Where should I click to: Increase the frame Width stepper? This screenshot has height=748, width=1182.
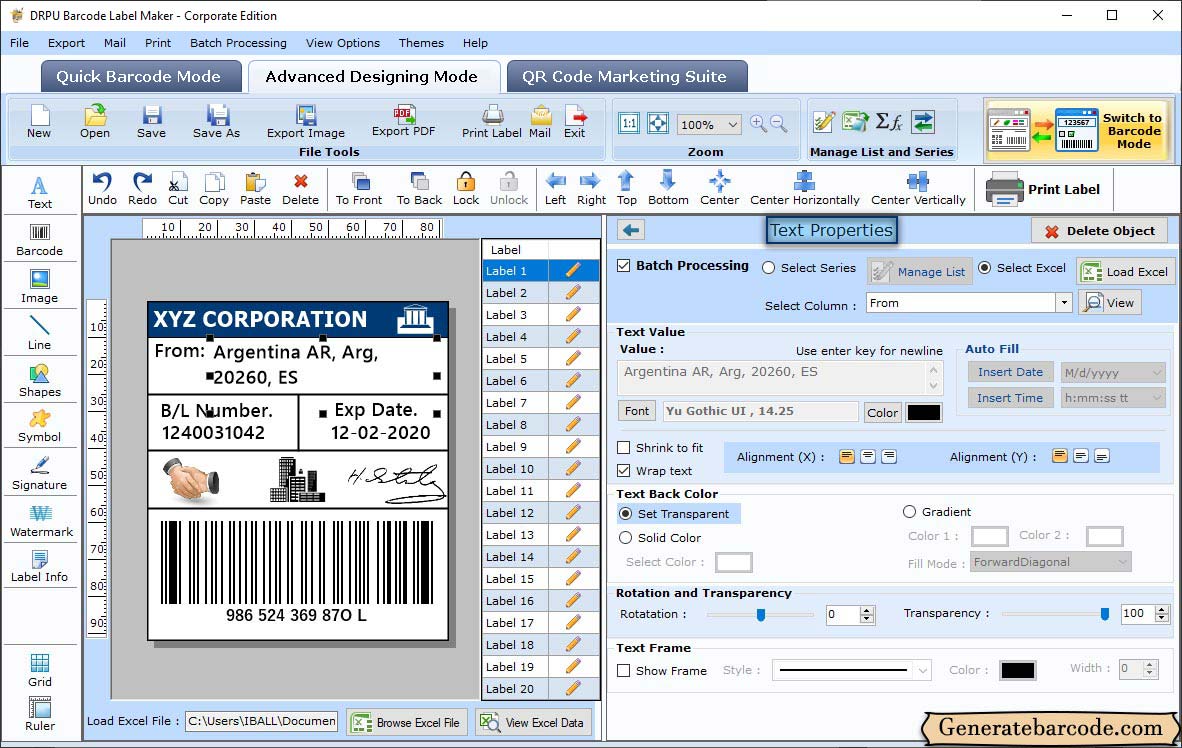(1150, 664)
